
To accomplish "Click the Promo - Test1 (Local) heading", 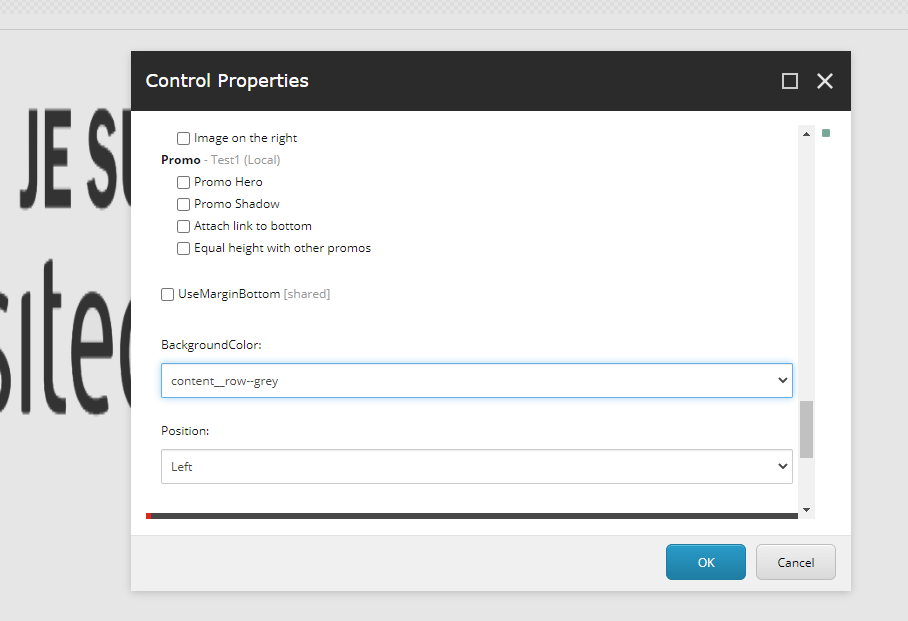I will [220, 160].
